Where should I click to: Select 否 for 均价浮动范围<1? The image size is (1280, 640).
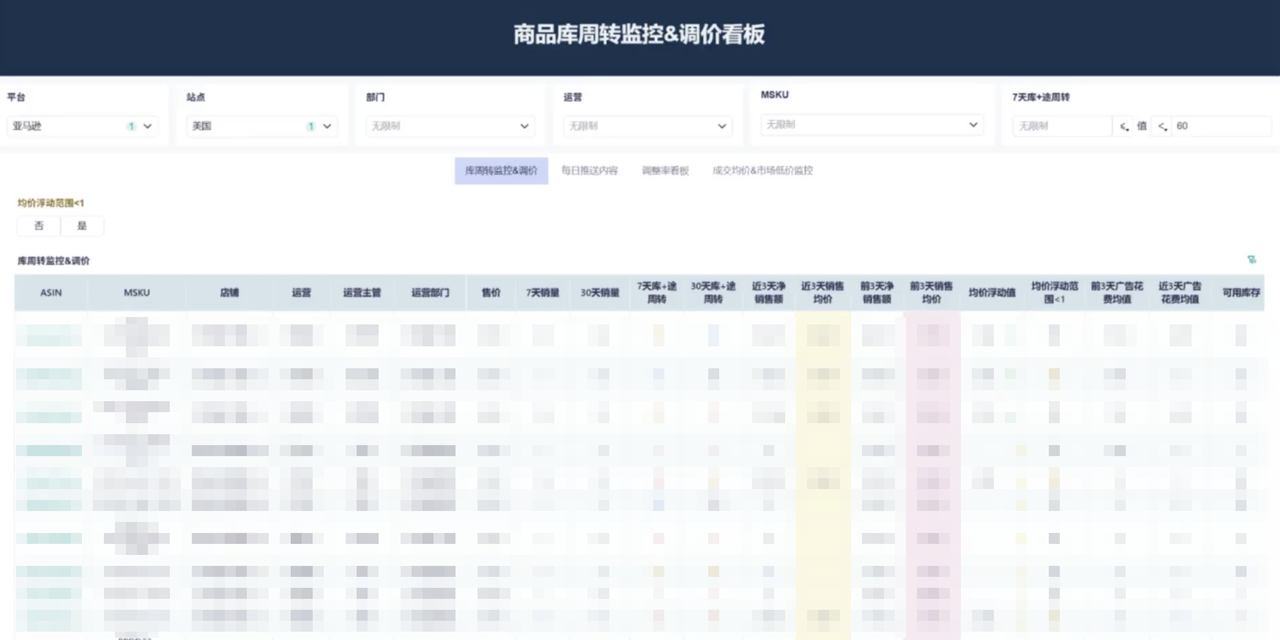pyautogui.click(x=39, y=226)
